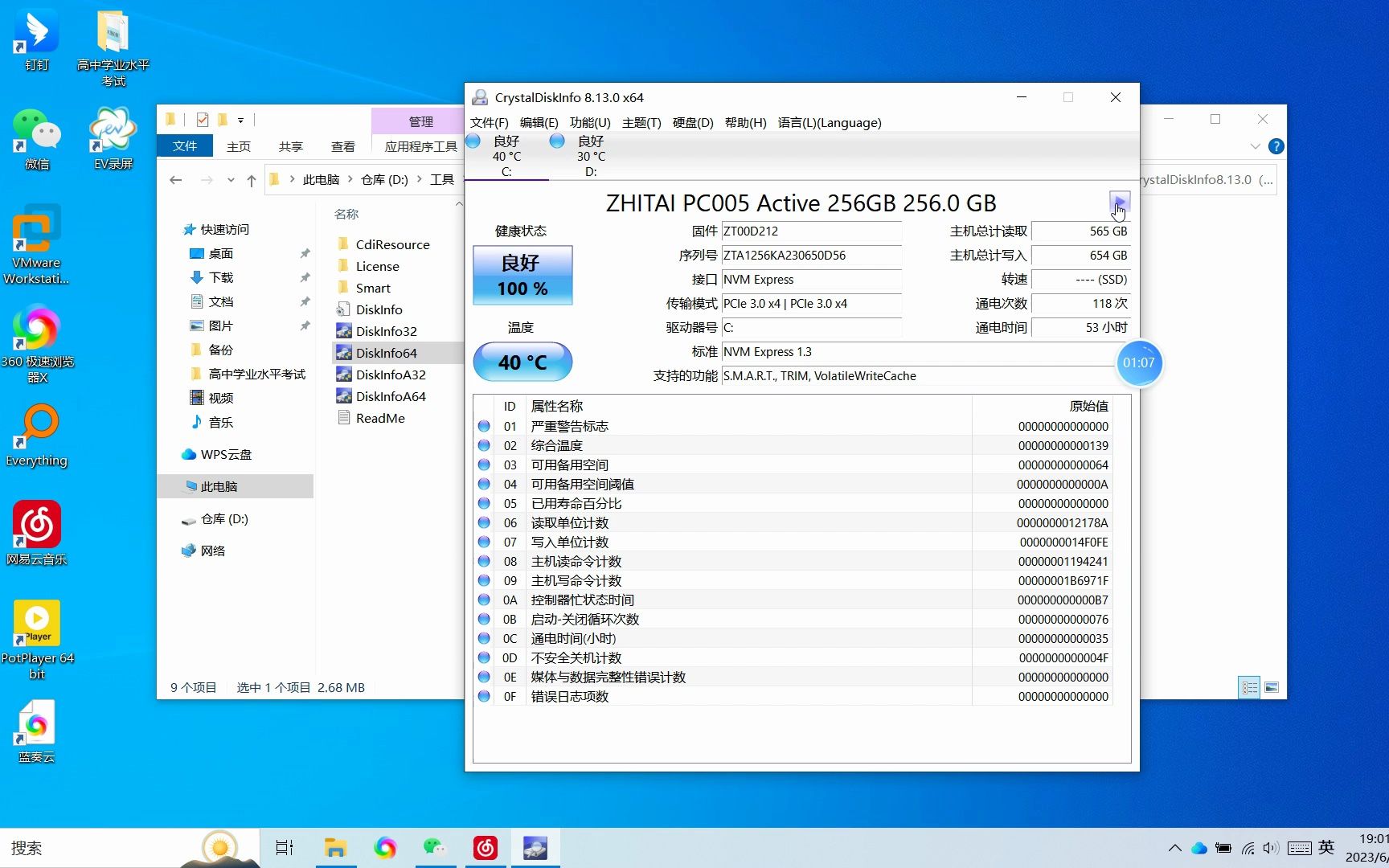The image size is (1389, 868).
Task: Open the 应用程序工具 ribbon tab
Action: (420, 146)
